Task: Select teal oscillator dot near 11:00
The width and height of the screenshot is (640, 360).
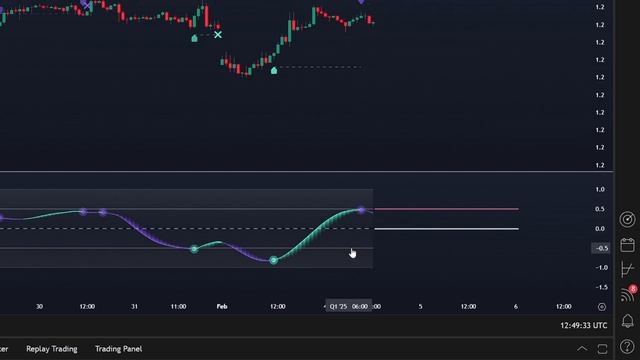Action: point(194,249)
